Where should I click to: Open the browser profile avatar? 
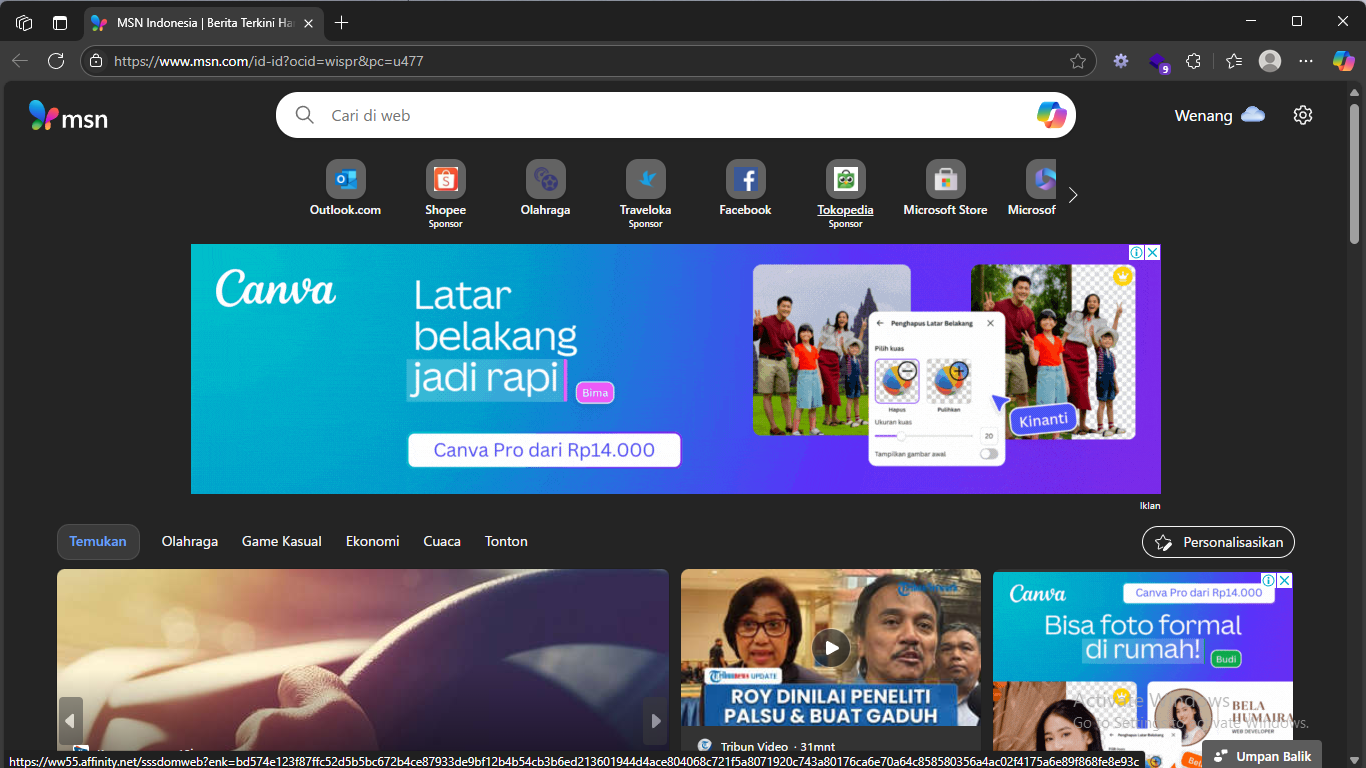[x=1270, y=61]
